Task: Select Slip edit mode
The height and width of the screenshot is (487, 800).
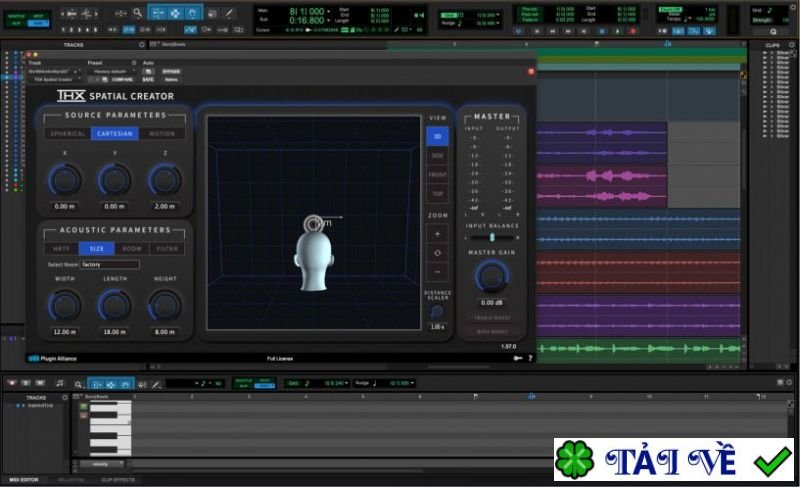Action: (16, 23)
